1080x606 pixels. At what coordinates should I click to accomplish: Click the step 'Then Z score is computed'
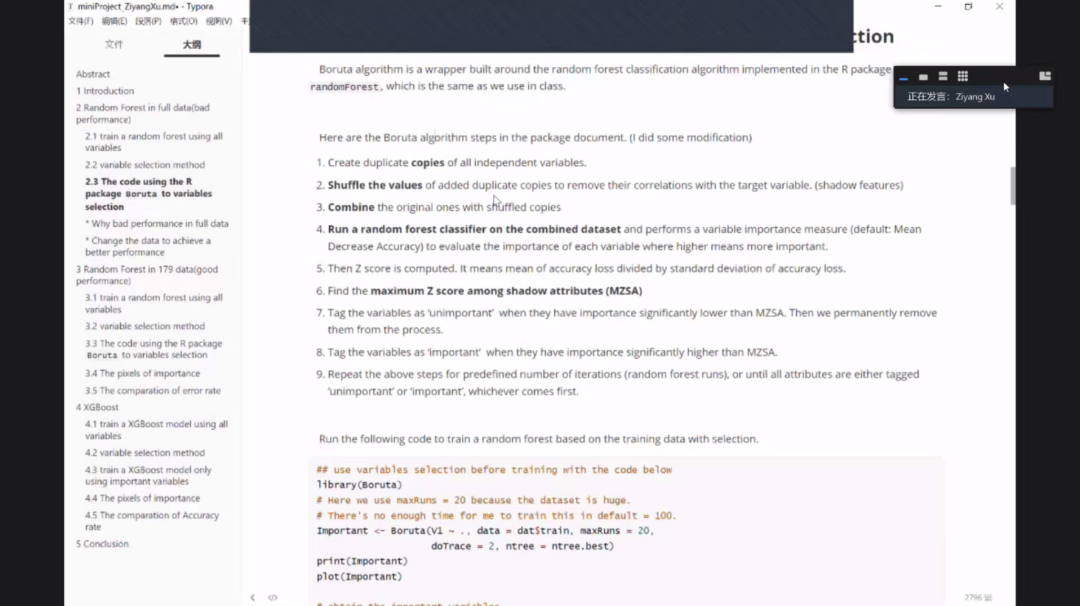pos(586,269)
